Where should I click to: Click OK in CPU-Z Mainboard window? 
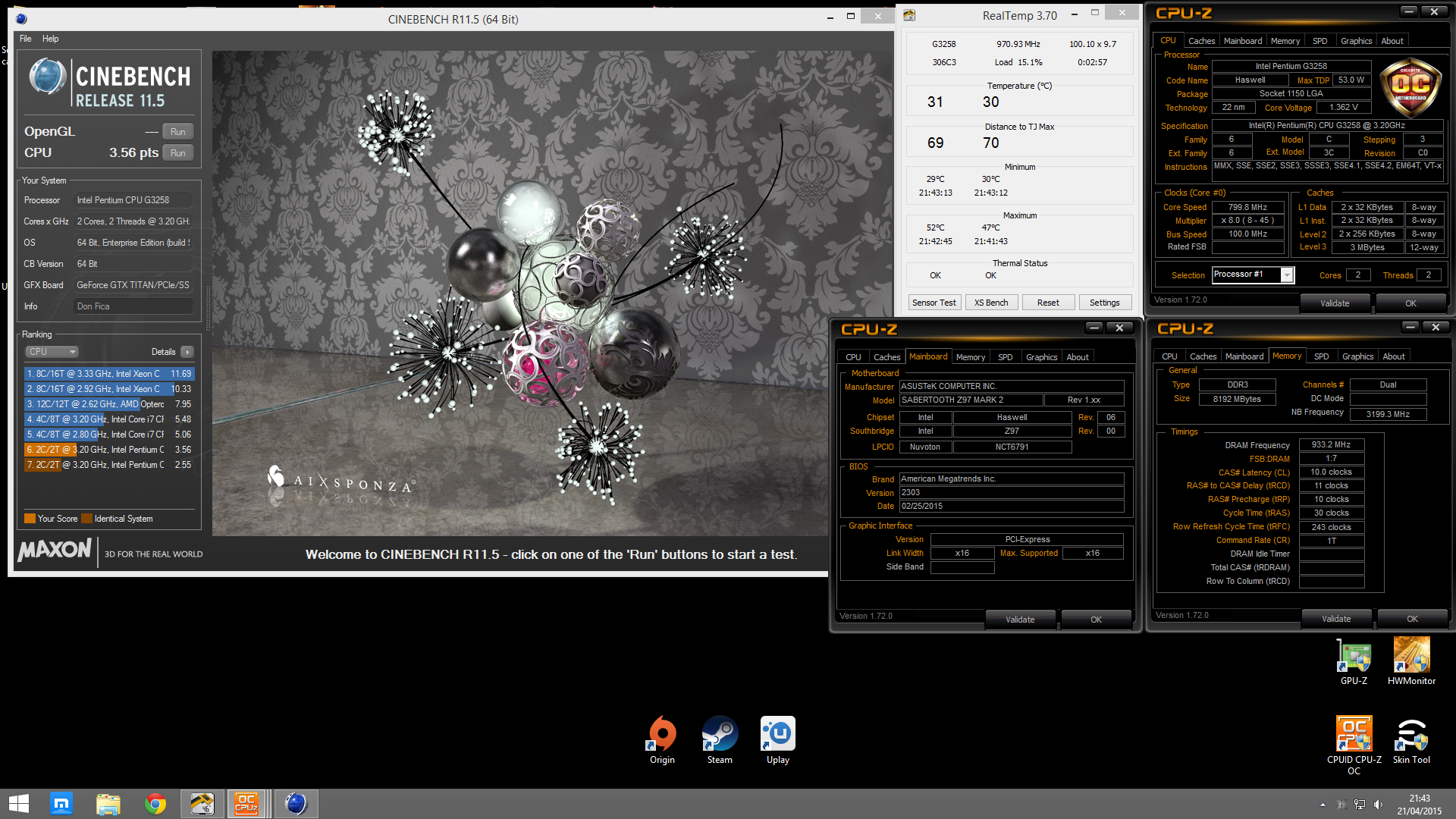coord(1096,620)
